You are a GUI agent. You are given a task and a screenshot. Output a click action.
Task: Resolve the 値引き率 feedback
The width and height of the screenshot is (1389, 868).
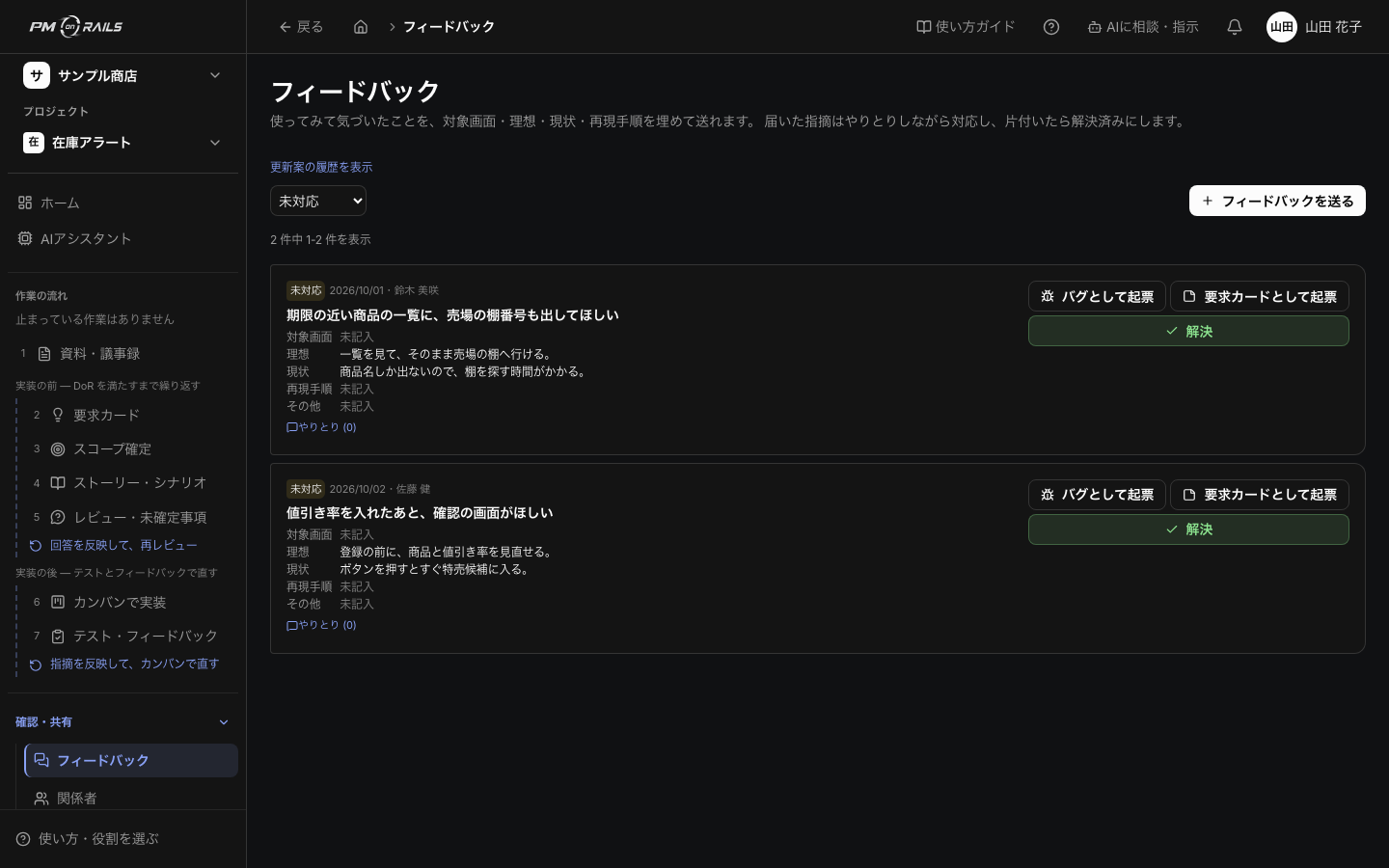(1188, 529)
